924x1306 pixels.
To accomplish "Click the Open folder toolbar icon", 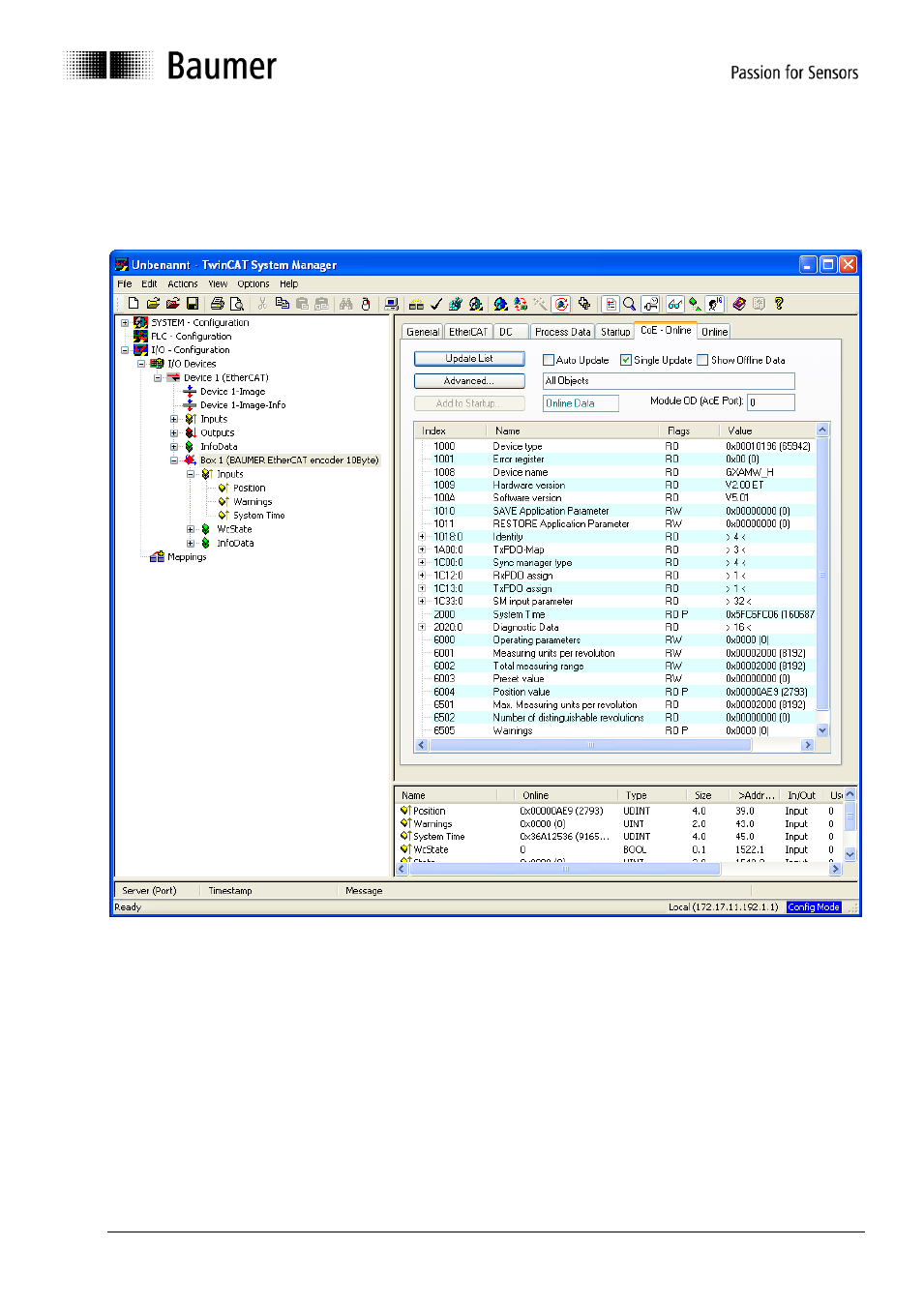I will (153, 304).
